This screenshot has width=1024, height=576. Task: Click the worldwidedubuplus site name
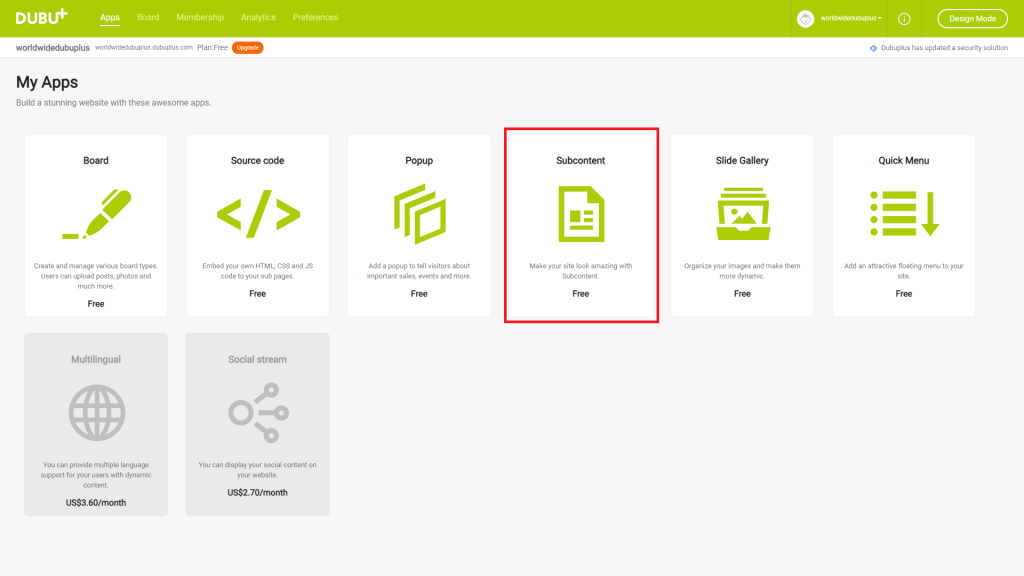click(53, 48)
